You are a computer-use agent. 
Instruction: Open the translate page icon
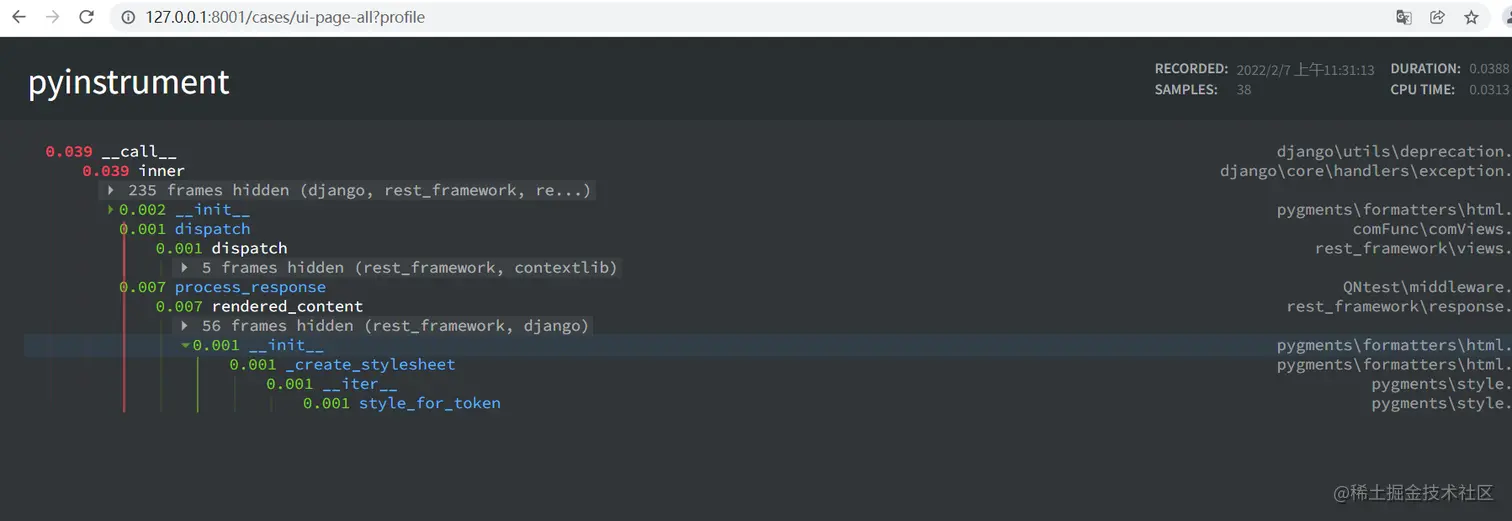[x=1404, y=17]
